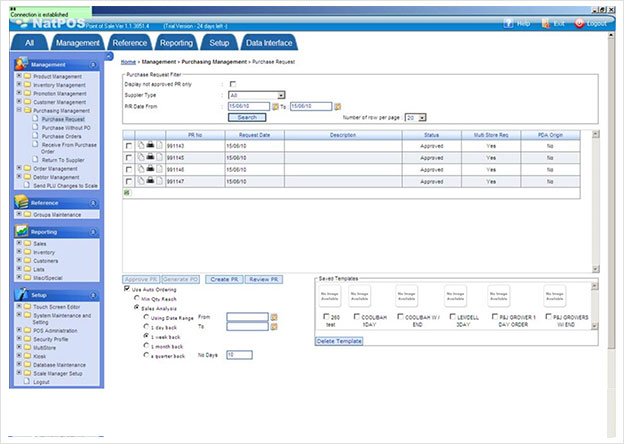Click scroll-down arrow of Saved Templates
624x444 pixels.
tap(595, 326)
